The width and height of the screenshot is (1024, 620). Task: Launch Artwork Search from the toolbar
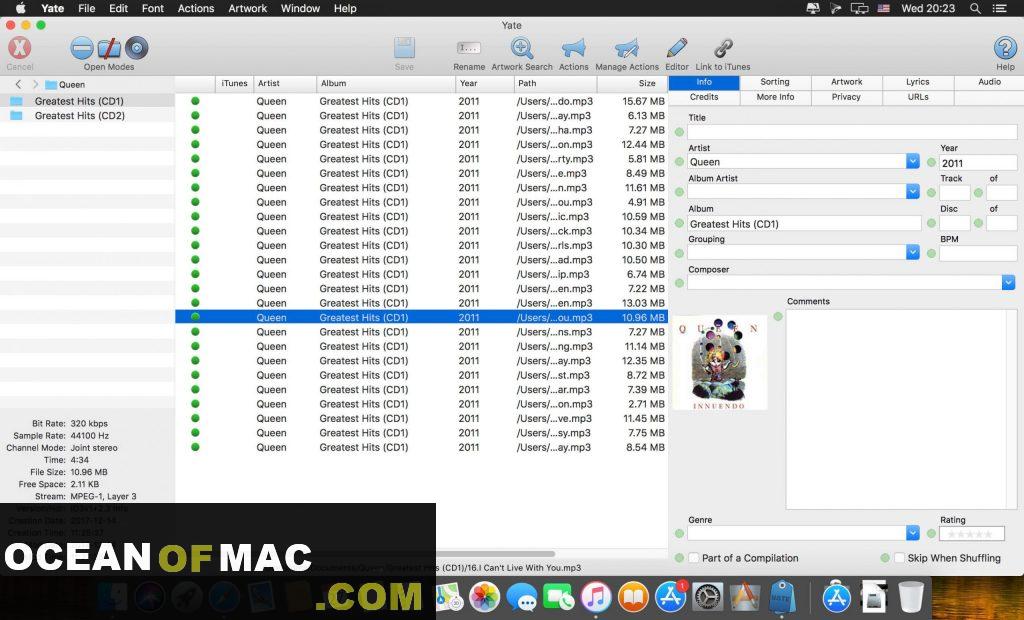point(522,48)
